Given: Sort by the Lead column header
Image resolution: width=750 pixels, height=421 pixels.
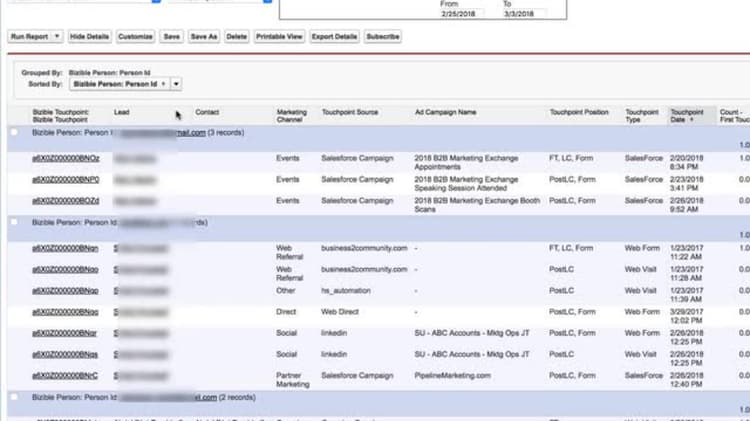Looking at the screenshot, I should tap(121, 112).
